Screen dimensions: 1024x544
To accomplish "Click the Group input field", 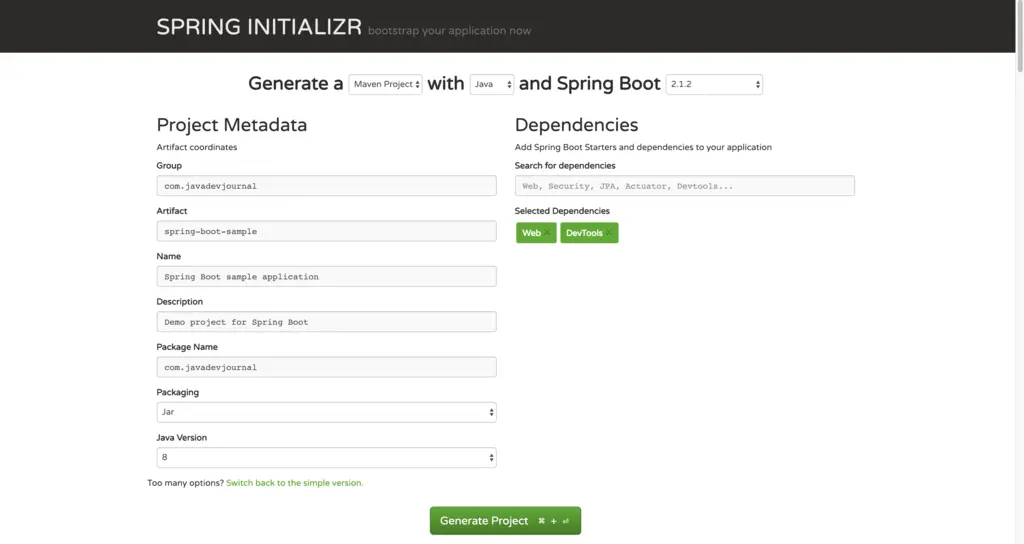I will (327, 185).
